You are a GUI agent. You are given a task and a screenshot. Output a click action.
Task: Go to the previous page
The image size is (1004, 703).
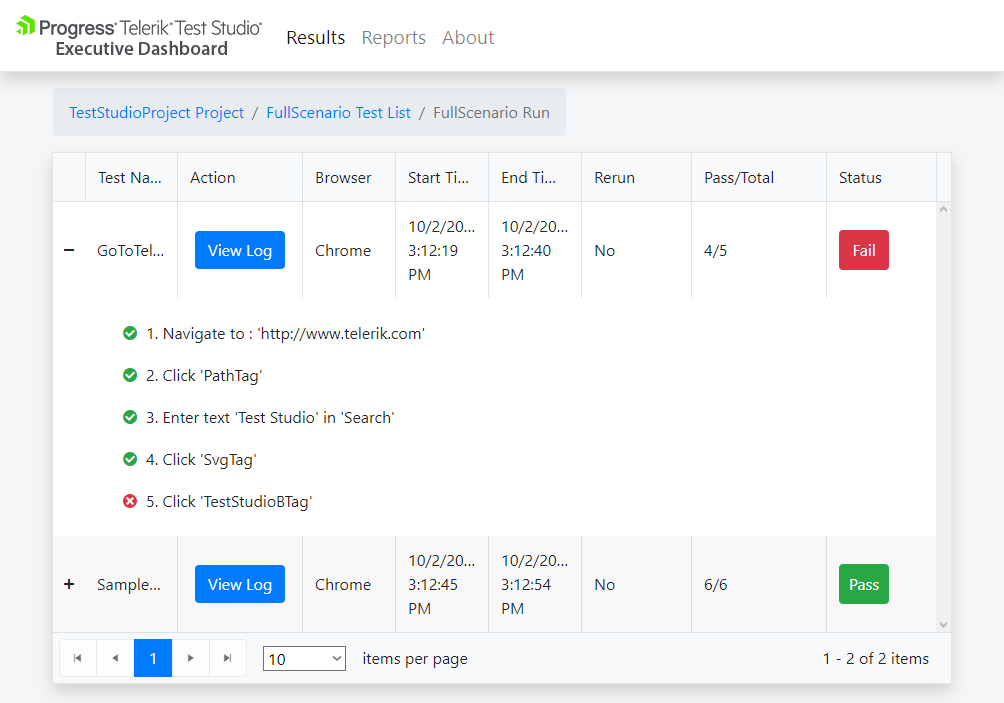115,658
